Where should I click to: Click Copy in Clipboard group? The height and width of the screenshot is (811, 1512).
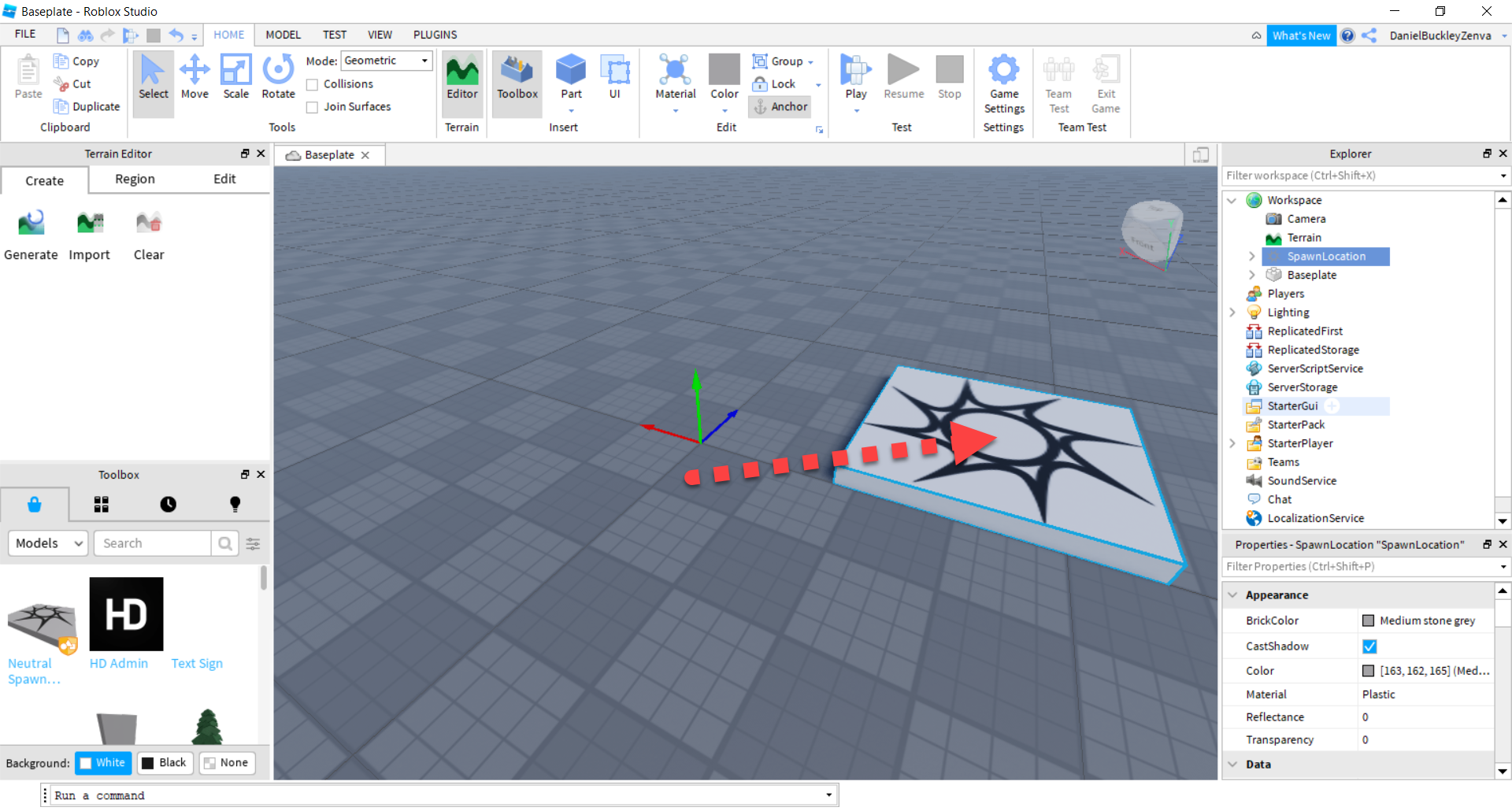[x=76, y=61]
